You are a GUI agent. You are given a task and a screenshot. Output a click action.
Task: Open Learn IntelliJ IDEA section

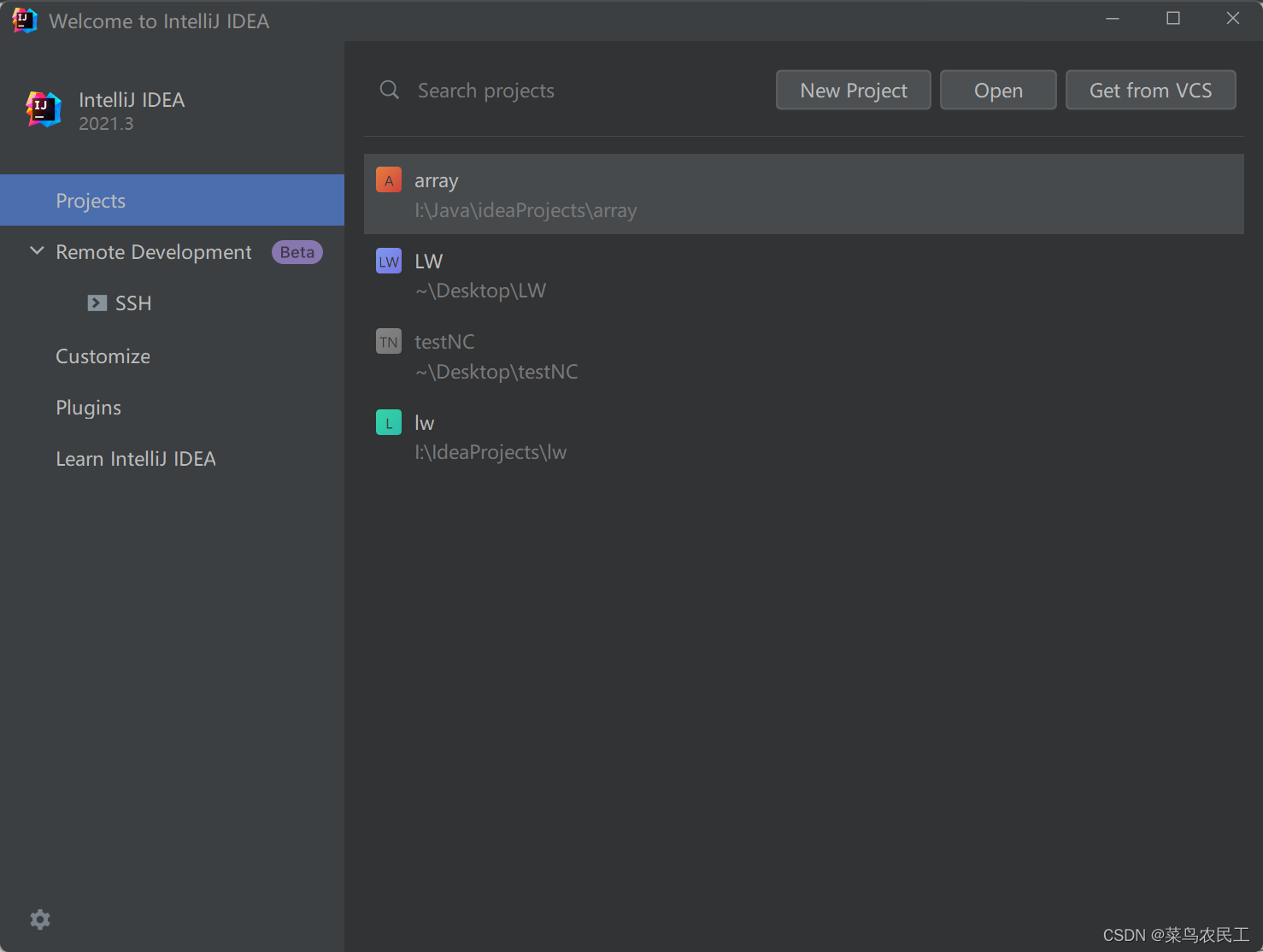click(x=136, y=459)
